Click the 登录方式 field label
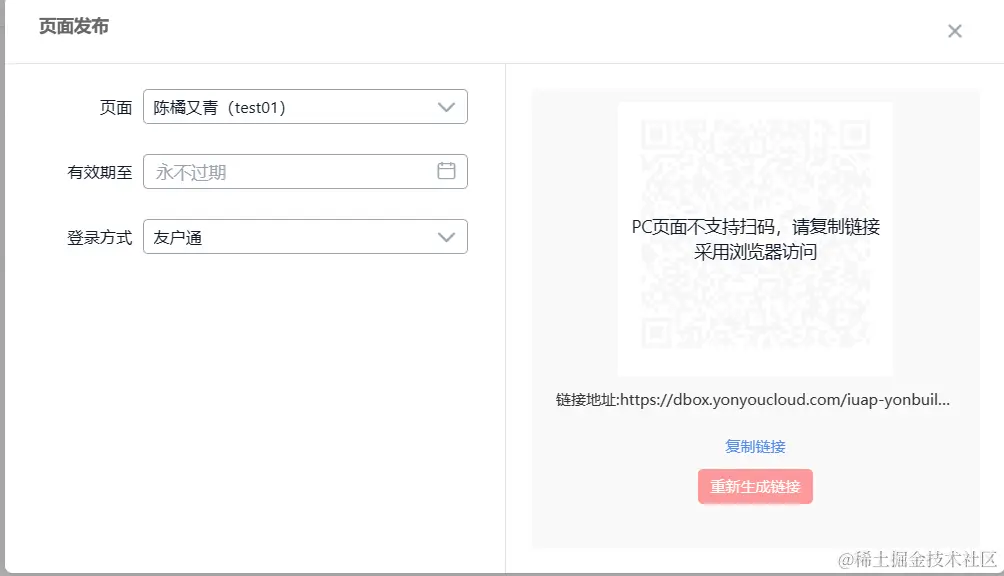 tap(100, 237)
